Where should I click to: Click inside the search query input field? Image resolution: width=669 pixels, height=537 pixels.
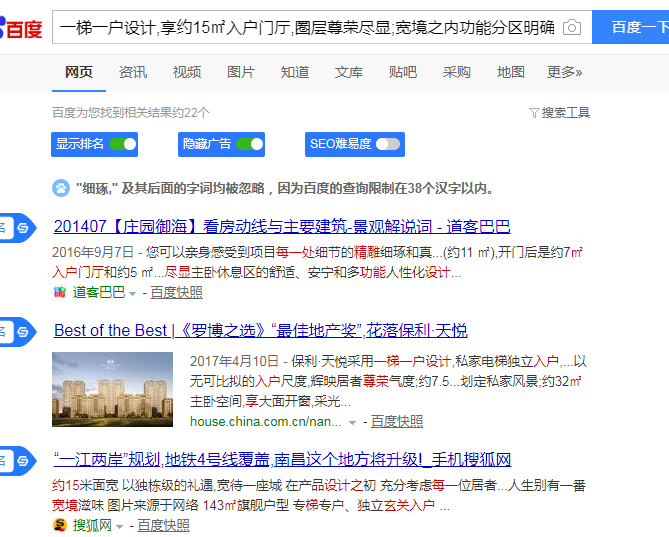tap(307, 28)
